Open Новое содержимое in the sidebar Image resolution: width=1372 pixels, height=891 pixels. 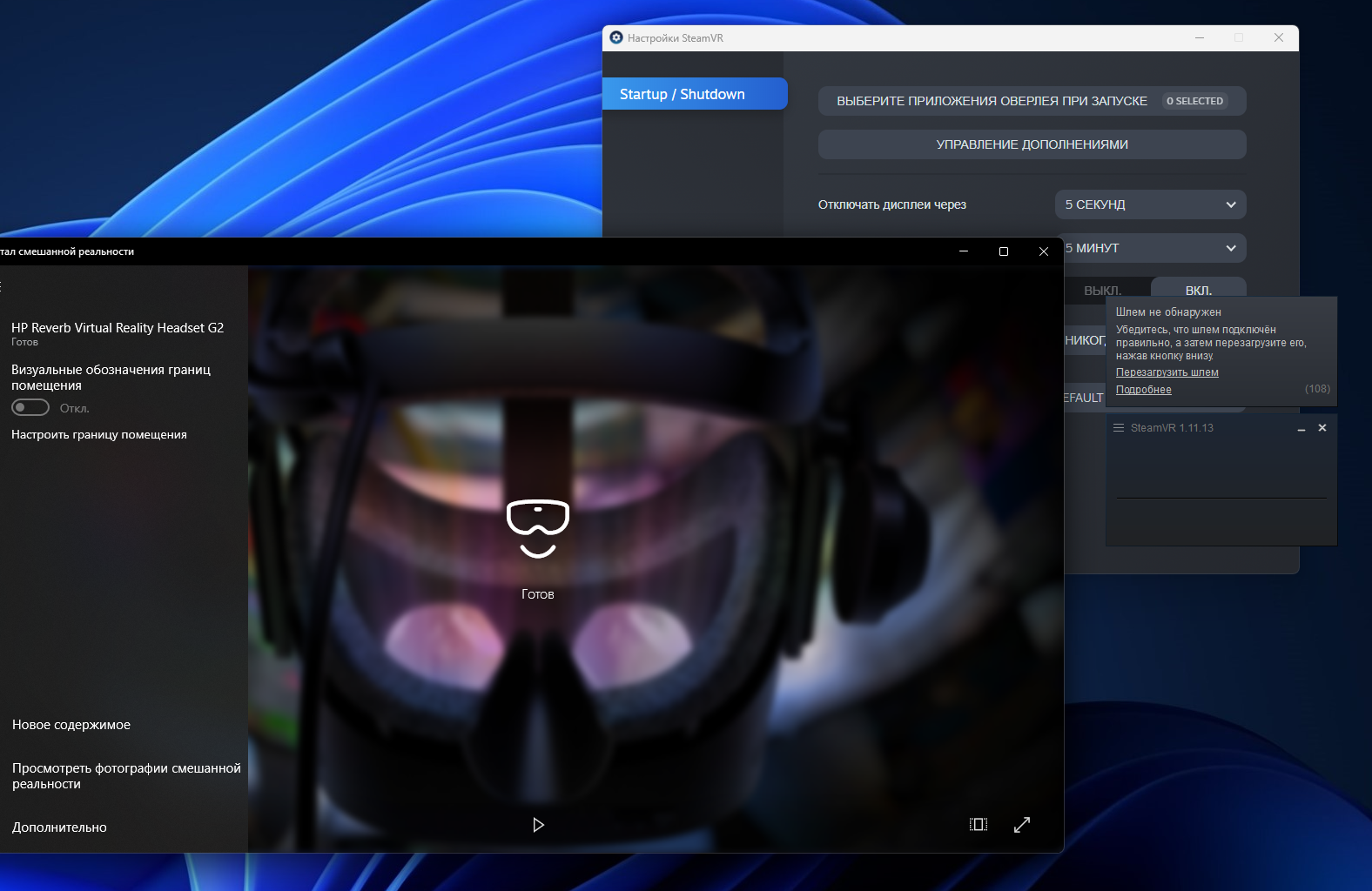[x=71, y=725]
